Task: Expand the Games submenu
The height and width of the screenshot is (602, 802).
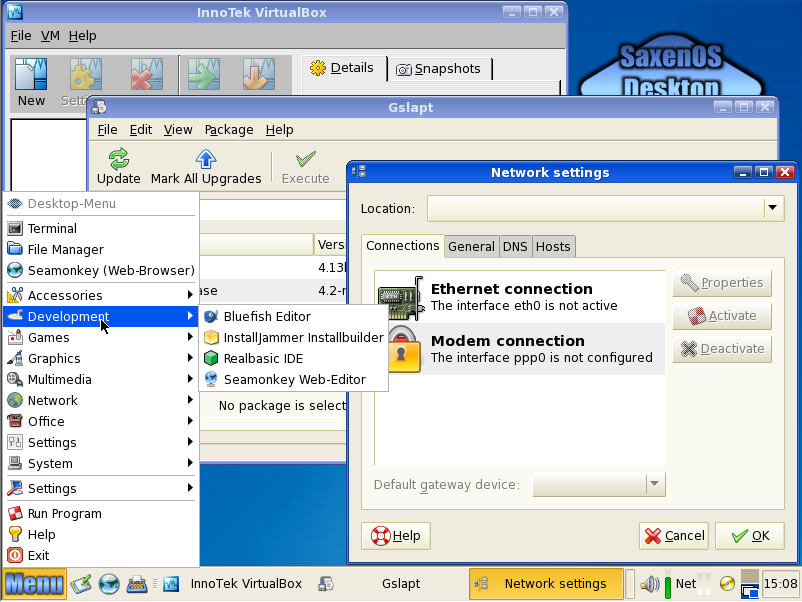Action: [x=101, y=338]
